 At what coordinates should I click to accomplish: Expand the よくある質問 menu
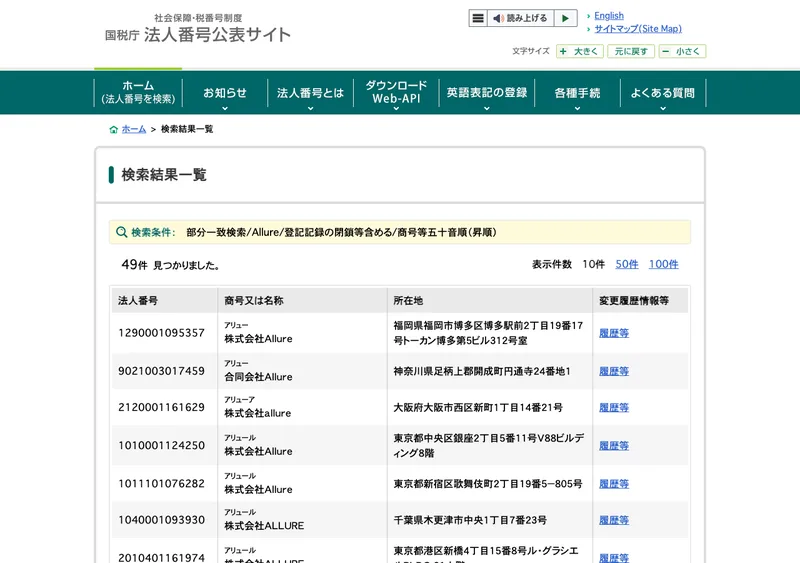tap(663, 93)
